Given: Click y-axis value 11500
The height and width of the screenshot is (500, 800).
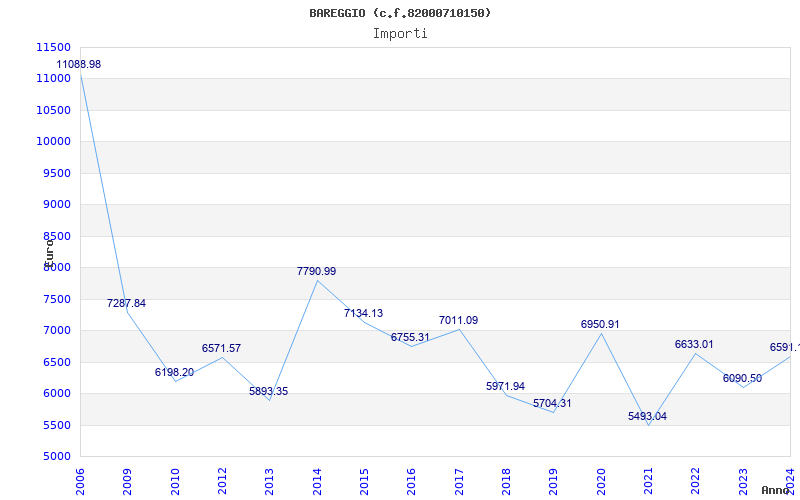Looking at the screenshot, I should tap(53, 47).
